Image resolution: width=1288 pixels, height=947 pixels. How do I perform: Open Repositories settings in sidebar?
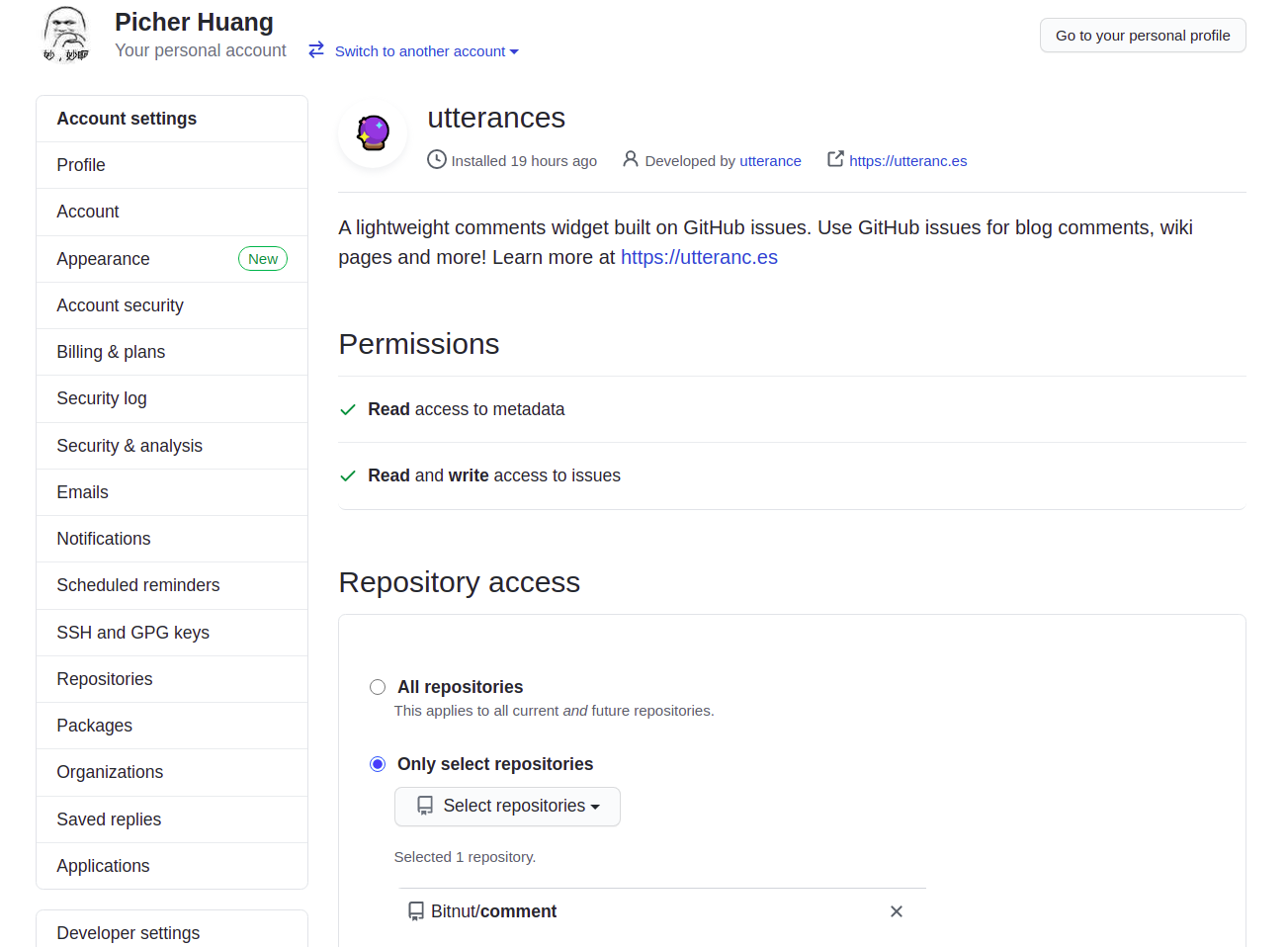(x=172, y=679)
